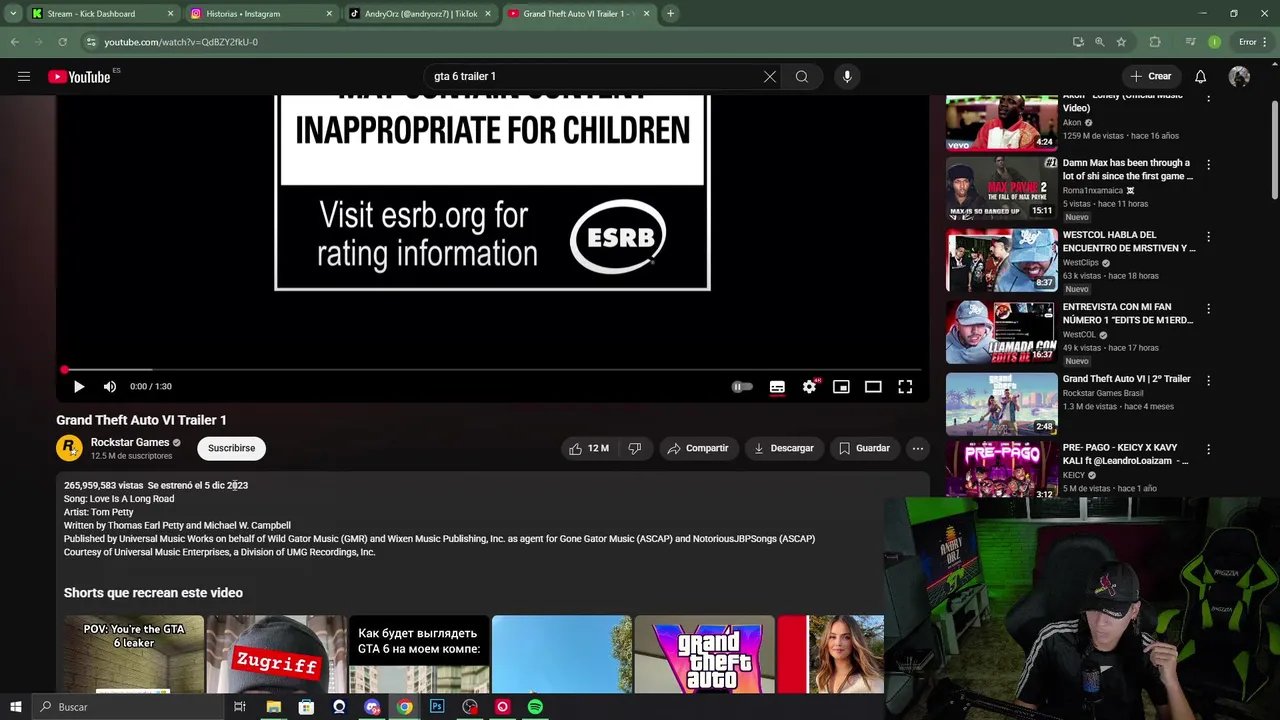Open the Grand Theft Auto VI 2º Trailer thumbnail

tap(1001, 404)
